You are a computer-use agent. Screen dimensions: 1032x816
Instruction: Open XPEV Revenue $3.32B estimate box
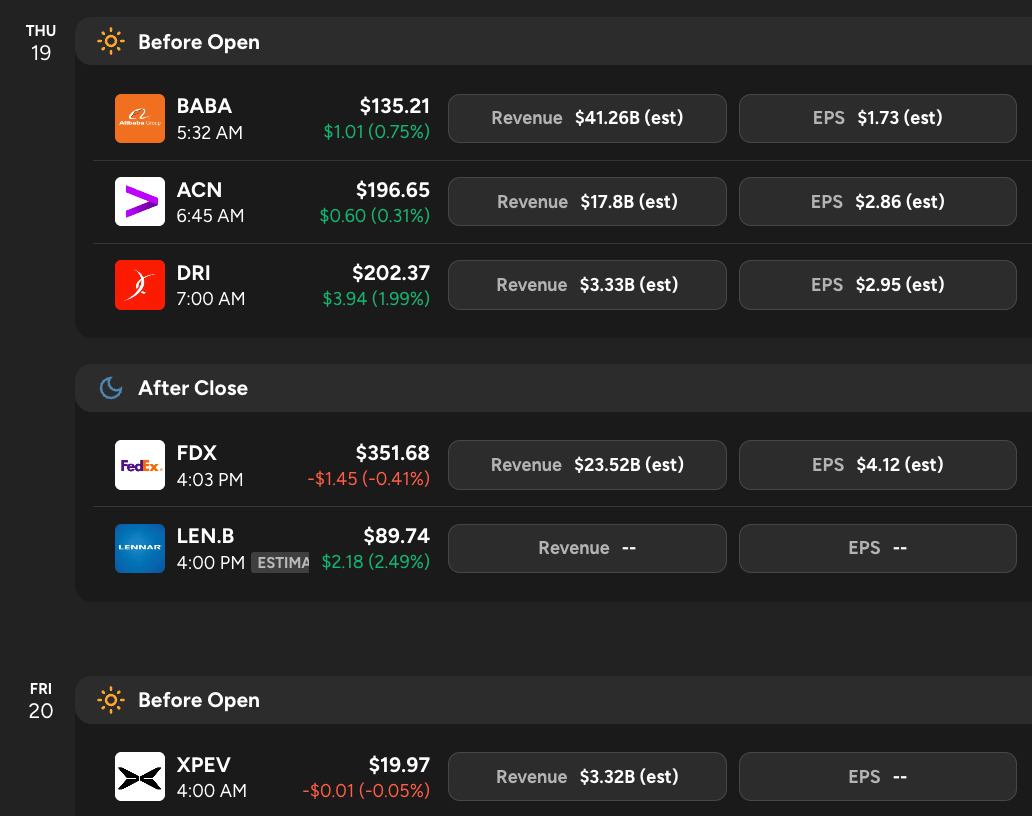point(587,777)
